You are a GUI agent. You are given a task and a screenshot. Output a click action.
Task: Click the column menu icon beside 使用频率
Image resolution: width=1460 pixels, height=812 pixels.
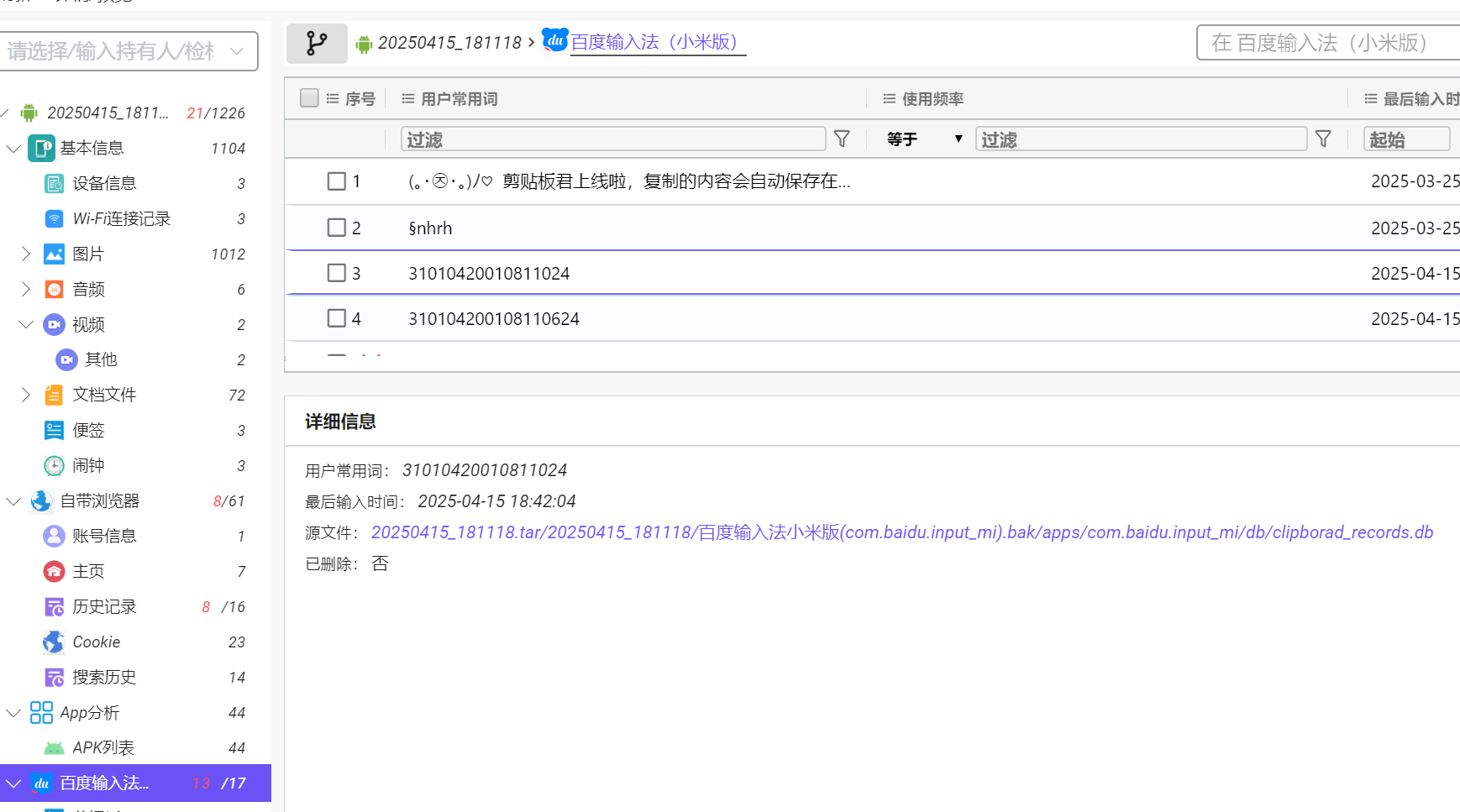tap(889, 99)
